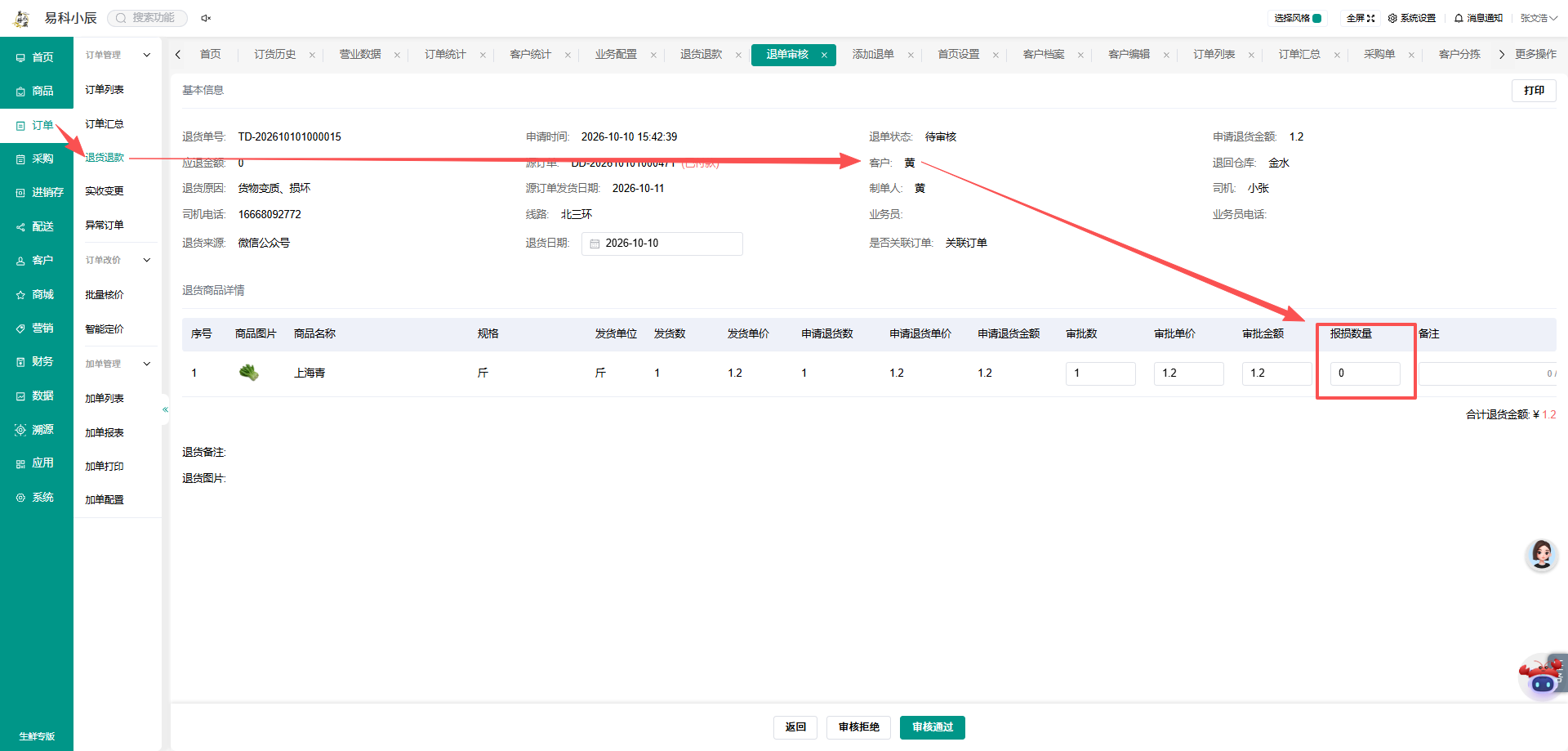Close the 退单审核 tab
The height and width of the screenshot is (751, 1568).
[x=824, y=55]
